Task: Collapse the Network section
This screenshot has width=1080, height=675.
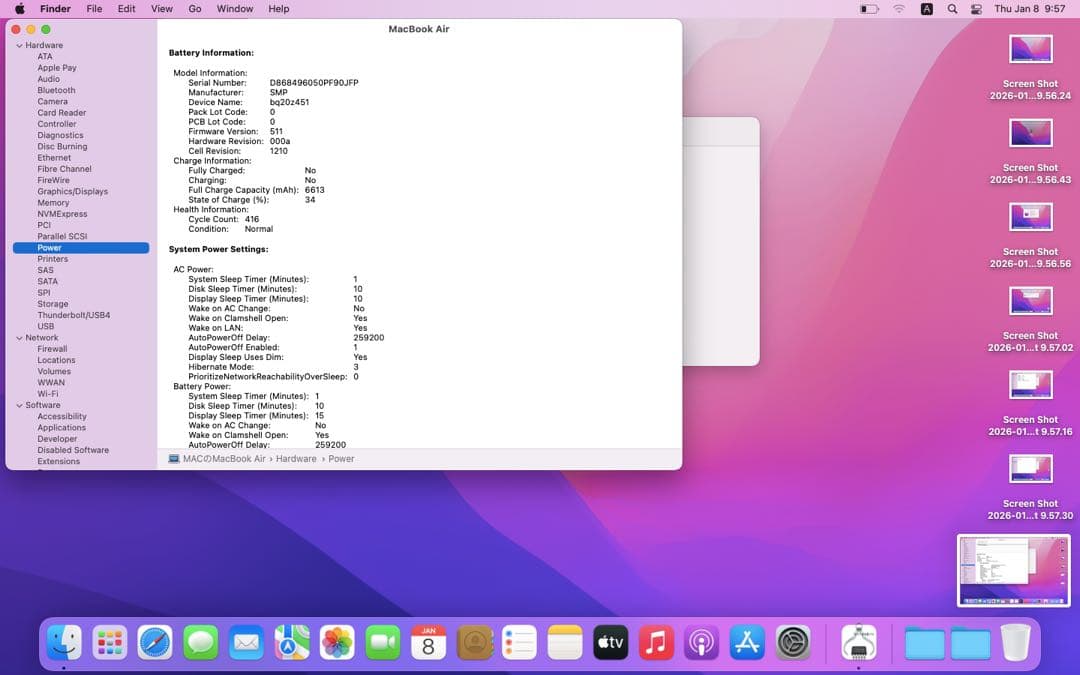Action: (22, 337)
